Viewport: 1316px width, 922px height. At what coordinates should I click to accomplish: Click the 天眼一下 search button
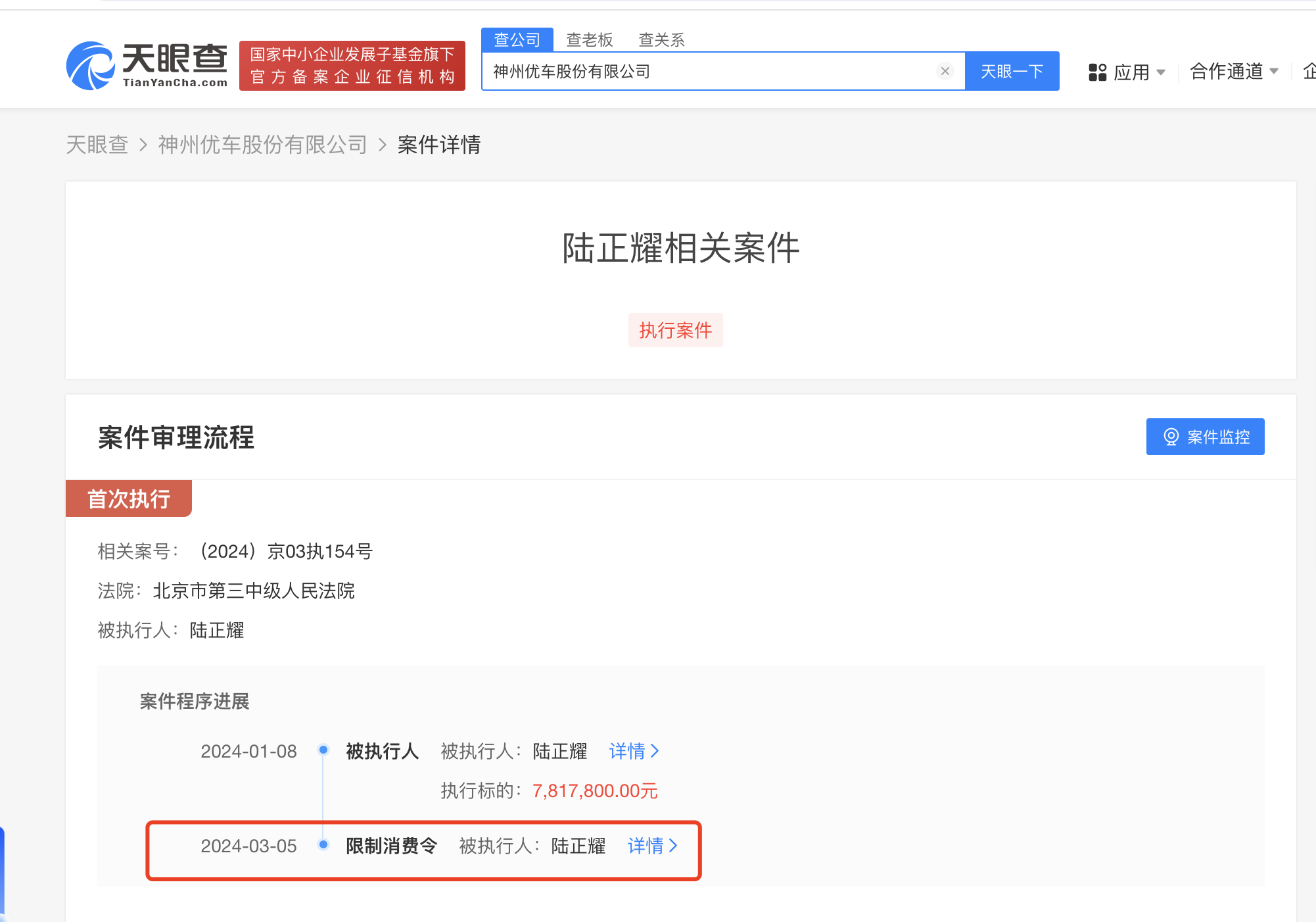point(1012,71)
